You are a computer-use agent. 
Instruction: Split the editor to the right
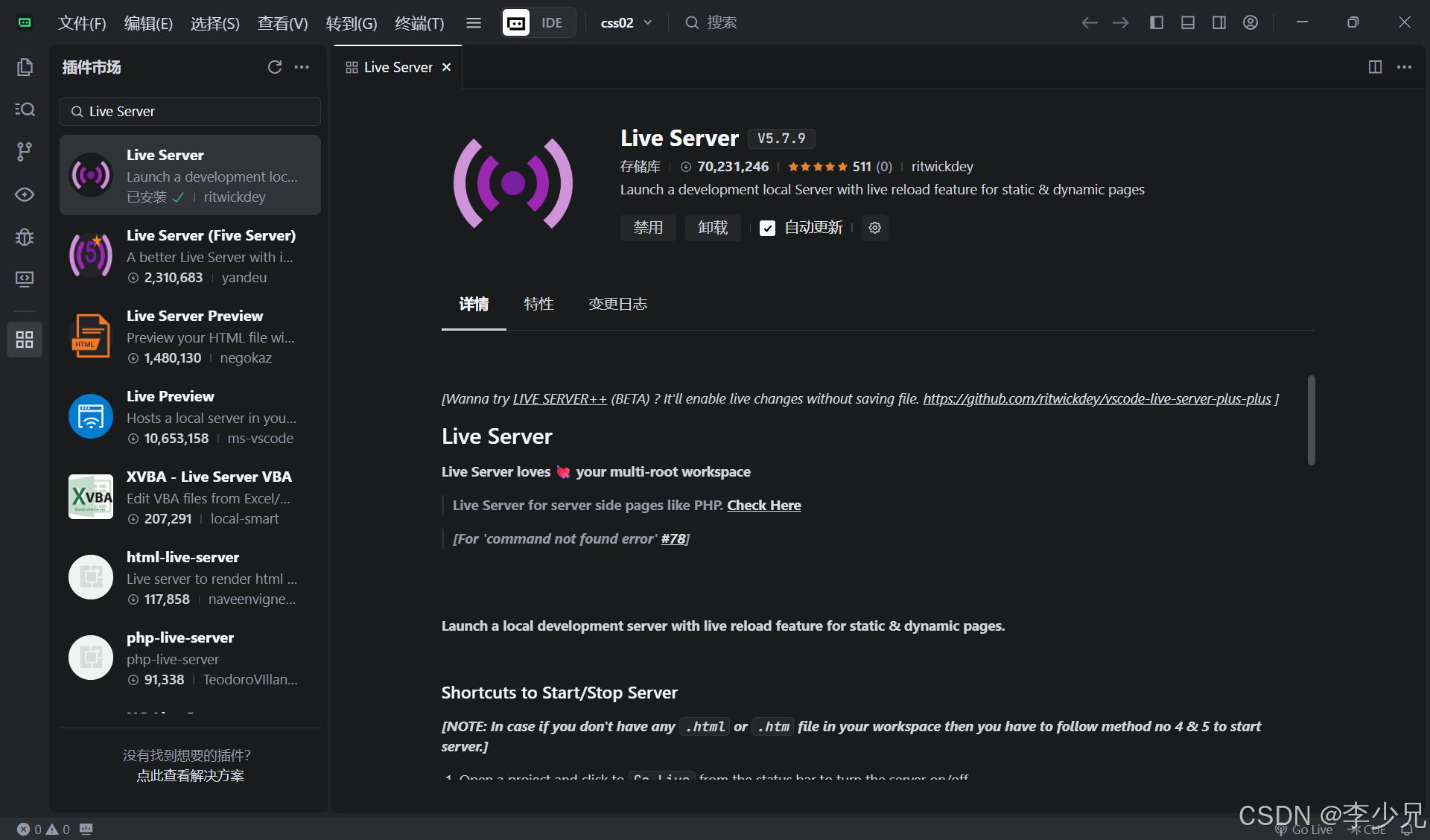tap(1375, 67)
